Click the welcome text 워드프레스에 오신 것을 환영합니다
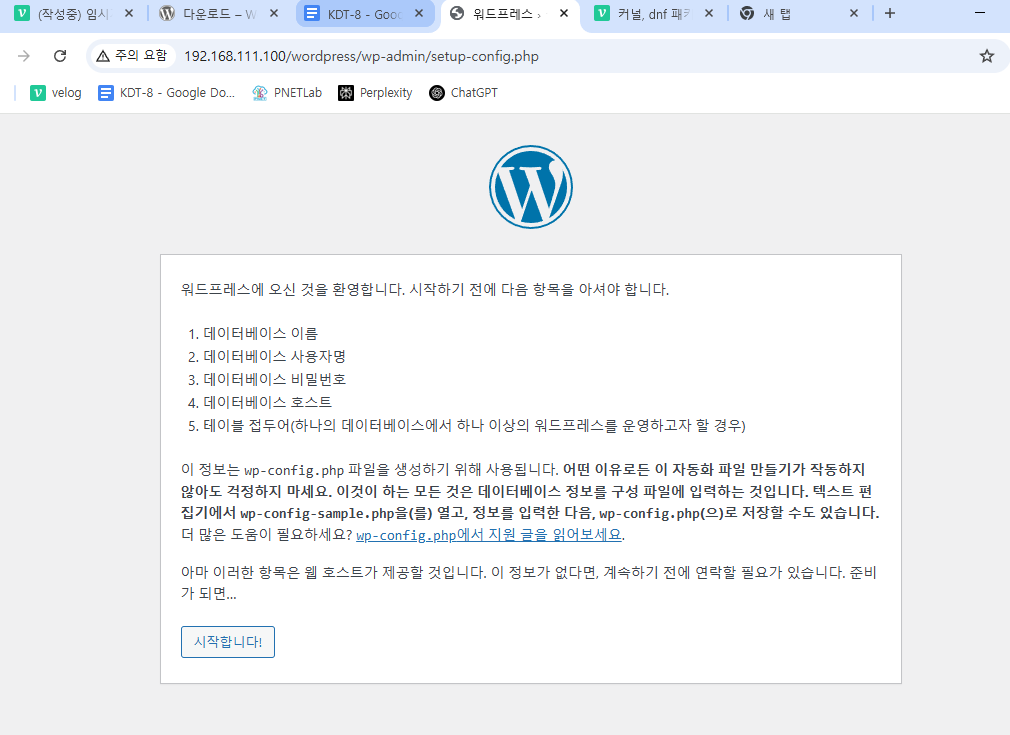 coord(293,289)
